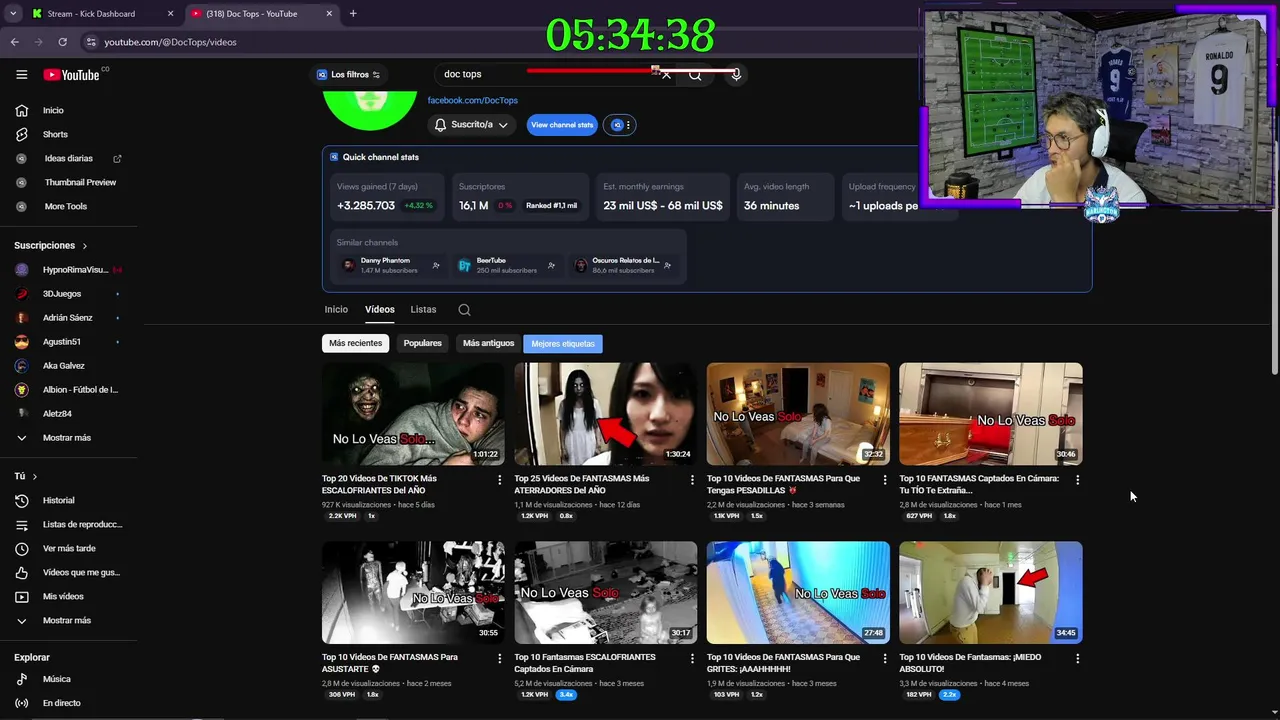Follow Oscuros Relatos similar channel icon
The height and width of the screenshot is (720, 1280).
click(667, 265)
